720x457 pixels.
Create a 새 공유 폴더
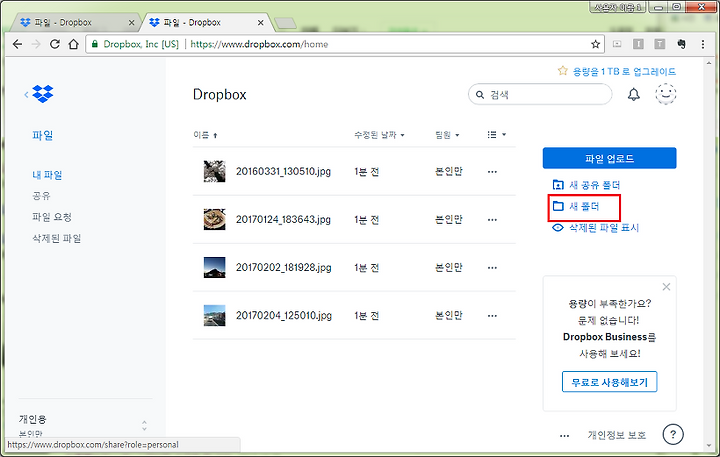[586, 185]
